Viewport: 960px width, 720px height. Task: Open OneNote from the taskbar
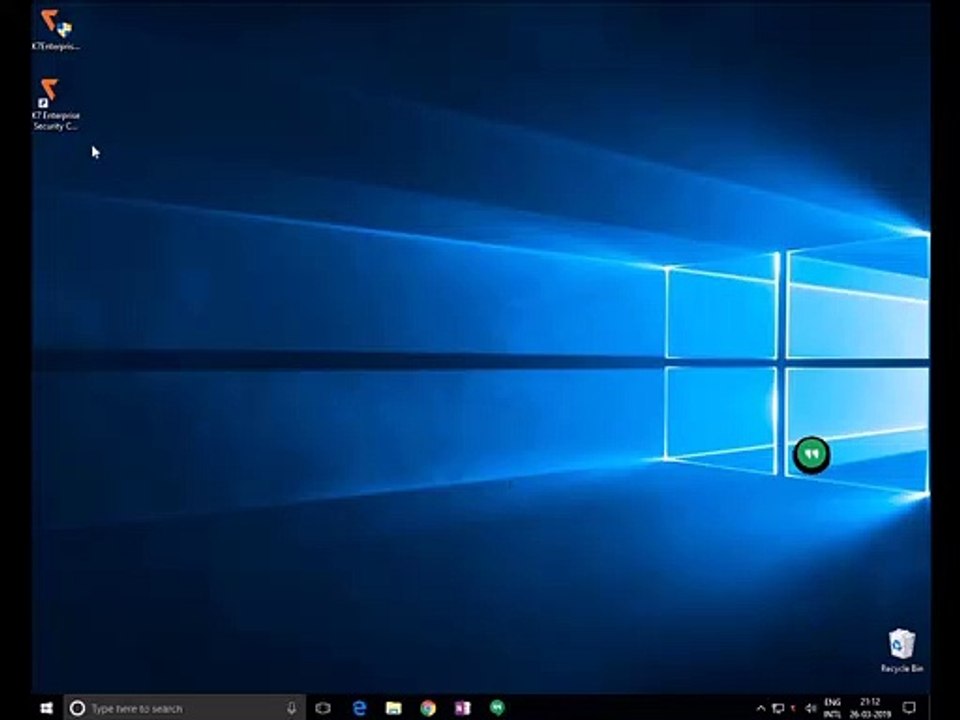[462, 708]
